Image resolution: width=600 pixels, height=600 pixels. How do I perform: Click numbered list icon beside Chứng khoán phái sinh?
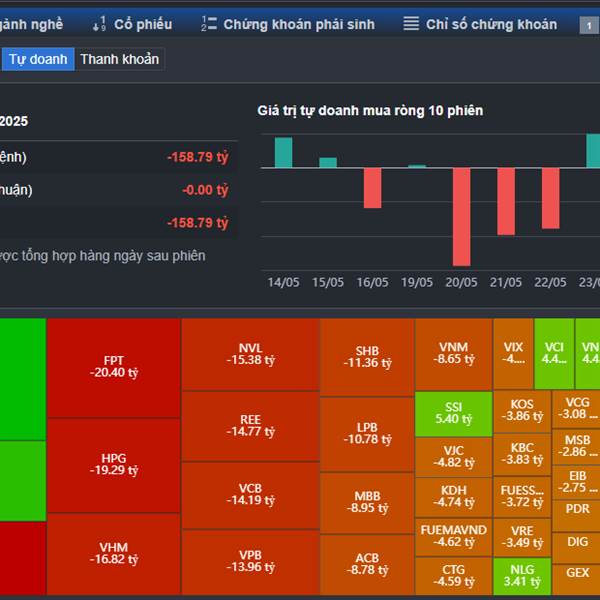(209, 24)
